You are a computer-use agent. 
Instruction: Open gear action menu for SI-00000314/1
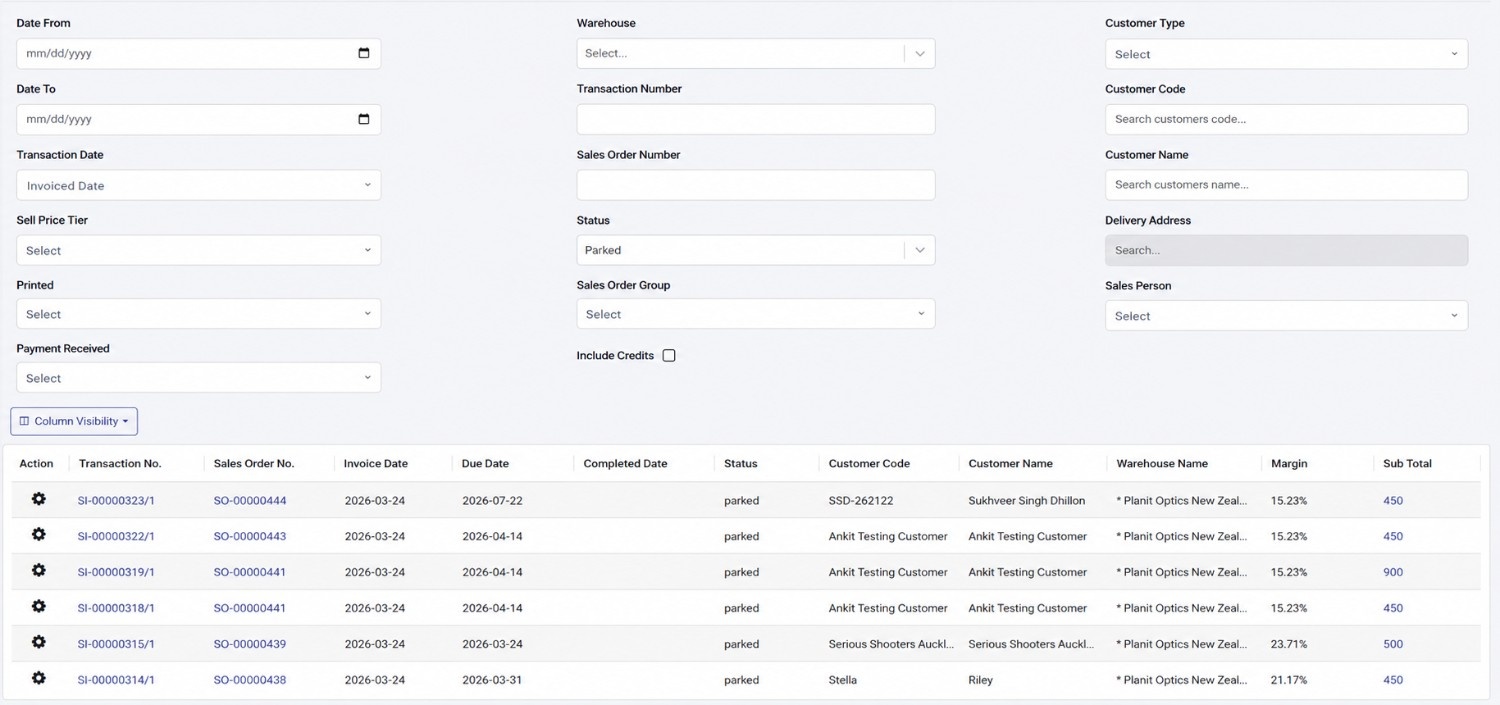[x=38, y=679]
